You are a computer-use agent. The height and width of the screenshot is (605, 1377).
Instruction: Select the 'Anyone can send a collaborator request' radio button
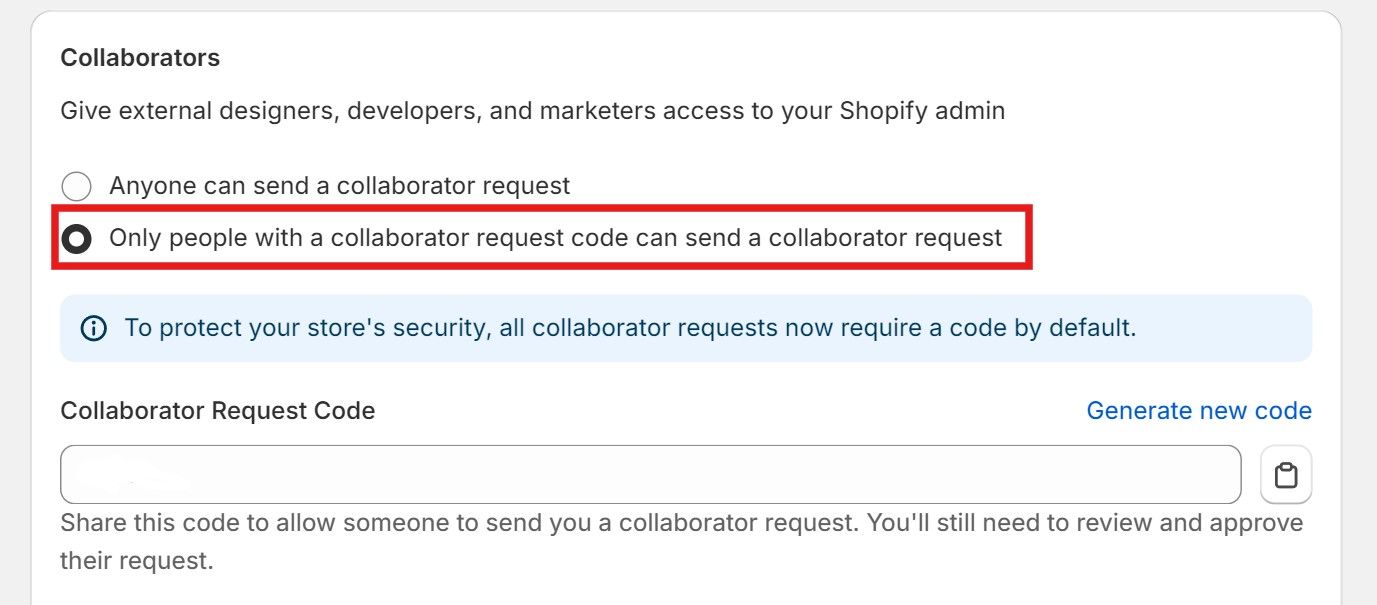(76, 186)
